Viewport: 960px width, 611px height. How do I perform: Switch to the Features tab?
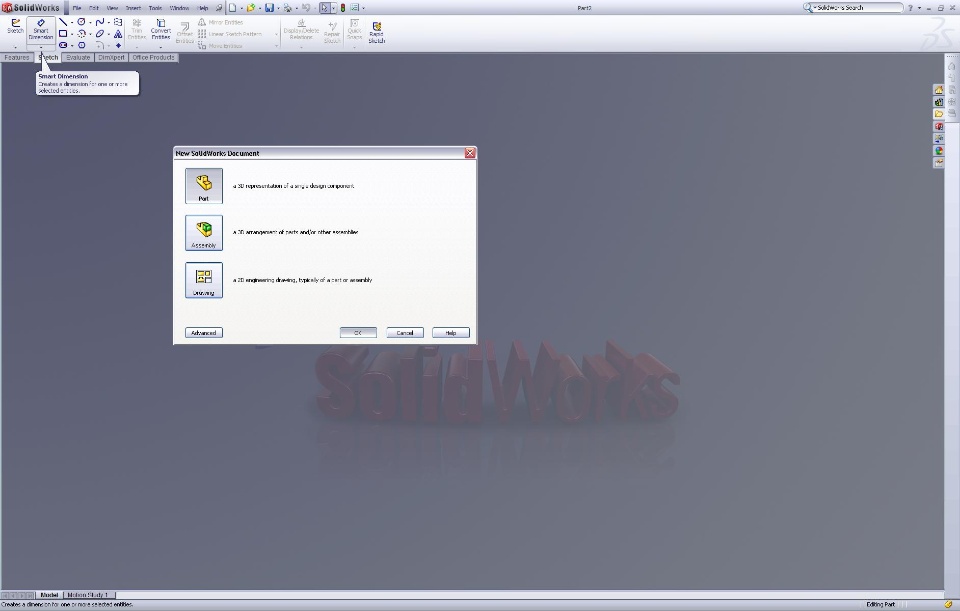[17, 58]
